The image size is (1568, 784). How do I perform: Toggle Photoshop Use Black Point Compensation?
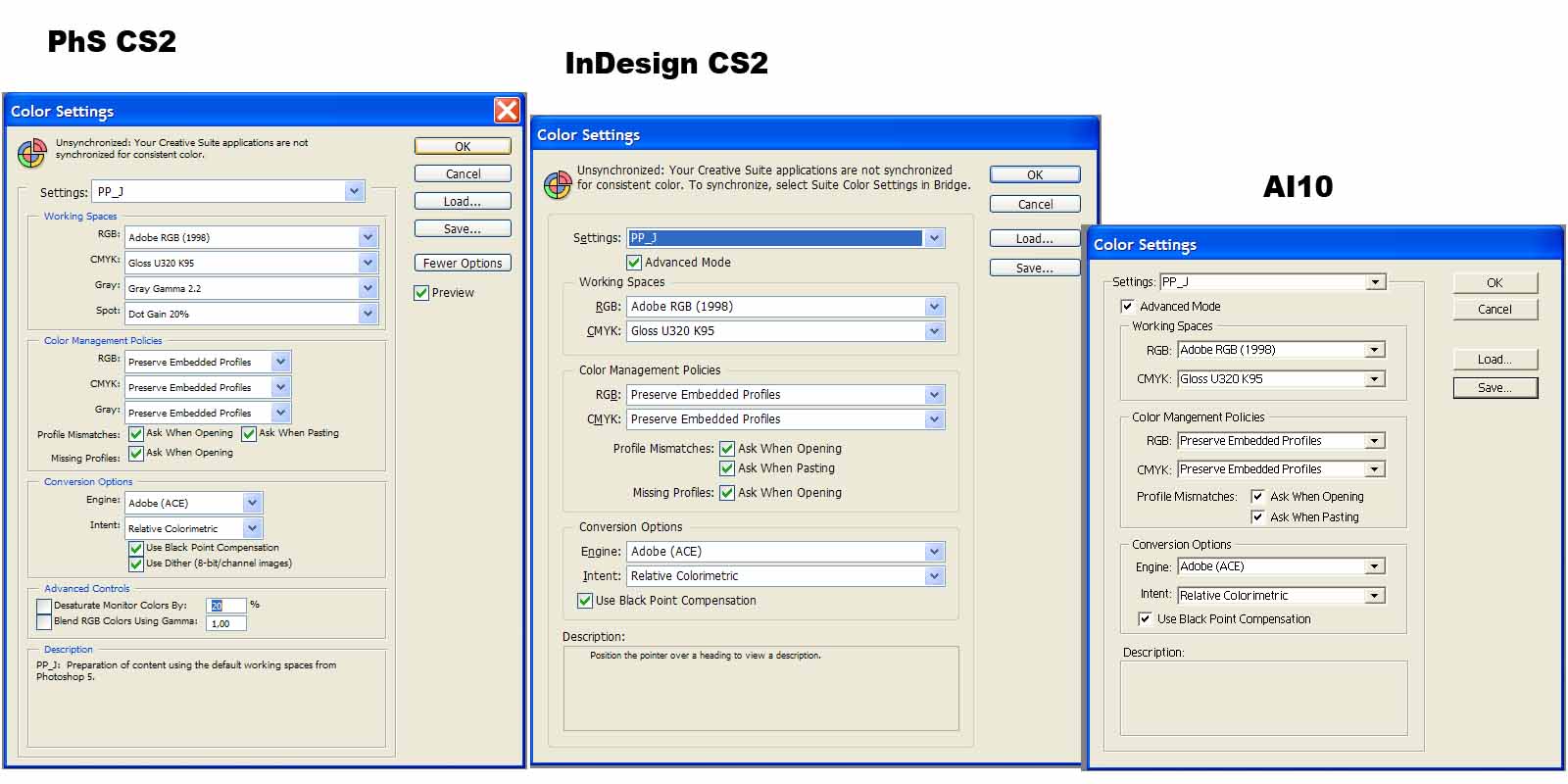pyautogui.click(x=136, y=548)
